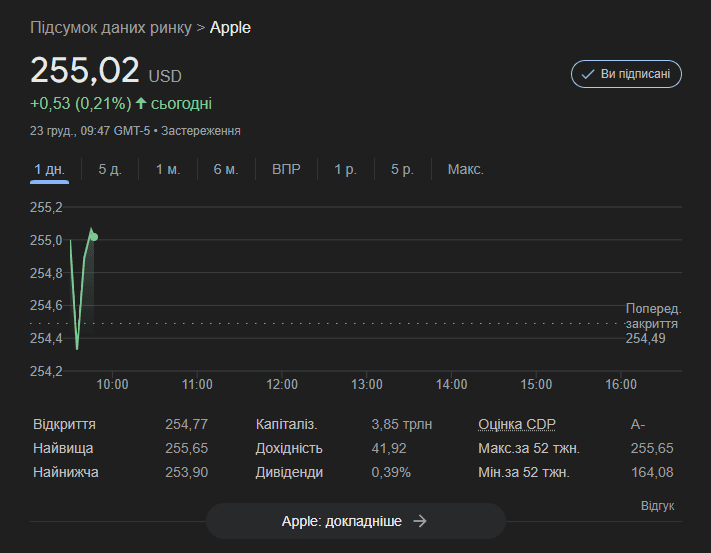Show the 6 м. price history
The width and height of the screenshot is (711, 553).
click(x=226, y=170)
